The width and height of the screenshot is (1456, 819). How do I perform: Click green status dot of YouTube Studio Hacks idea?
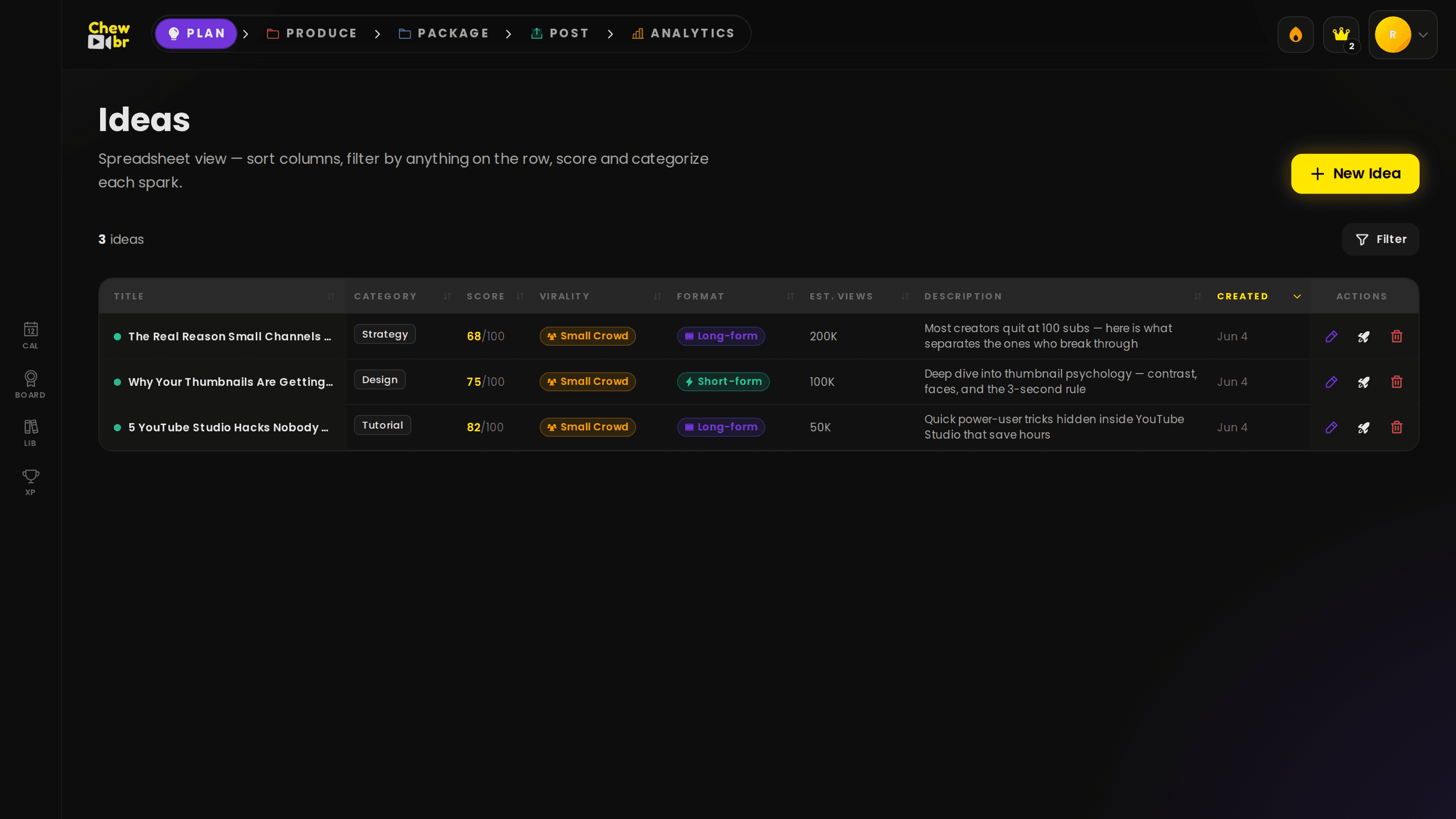pos(118,427)
